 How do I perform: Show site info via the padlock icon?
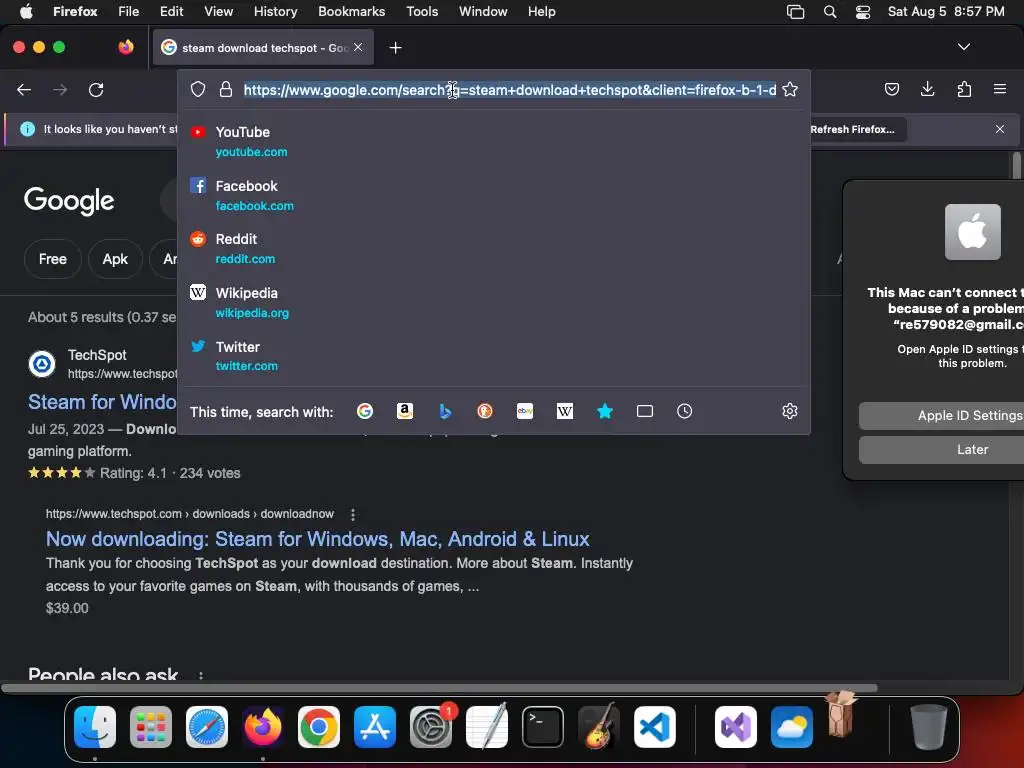226,89
